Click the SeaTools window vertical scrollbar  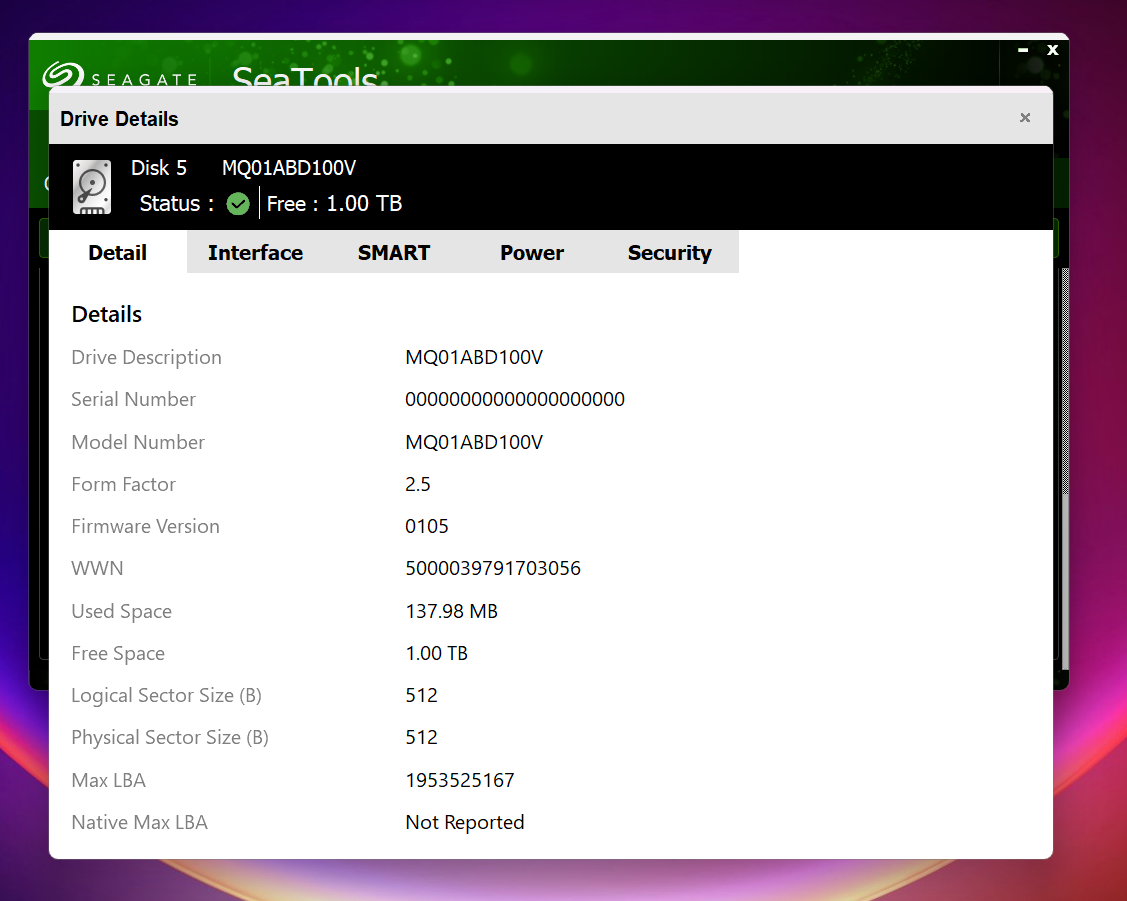click(x=1065, y=467)
